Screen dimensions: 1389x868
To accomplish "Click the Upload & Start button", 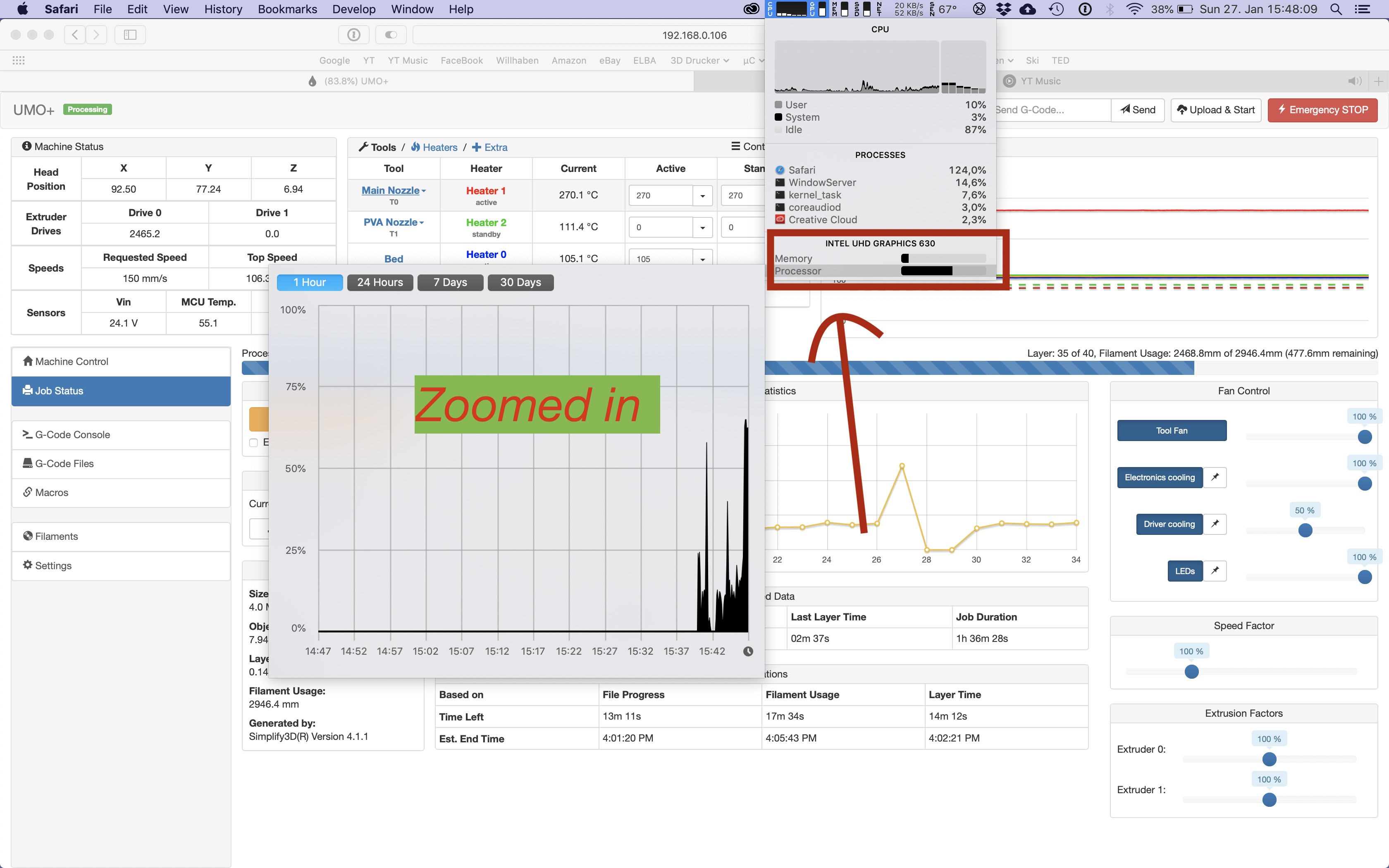I will click(1216, 110).
